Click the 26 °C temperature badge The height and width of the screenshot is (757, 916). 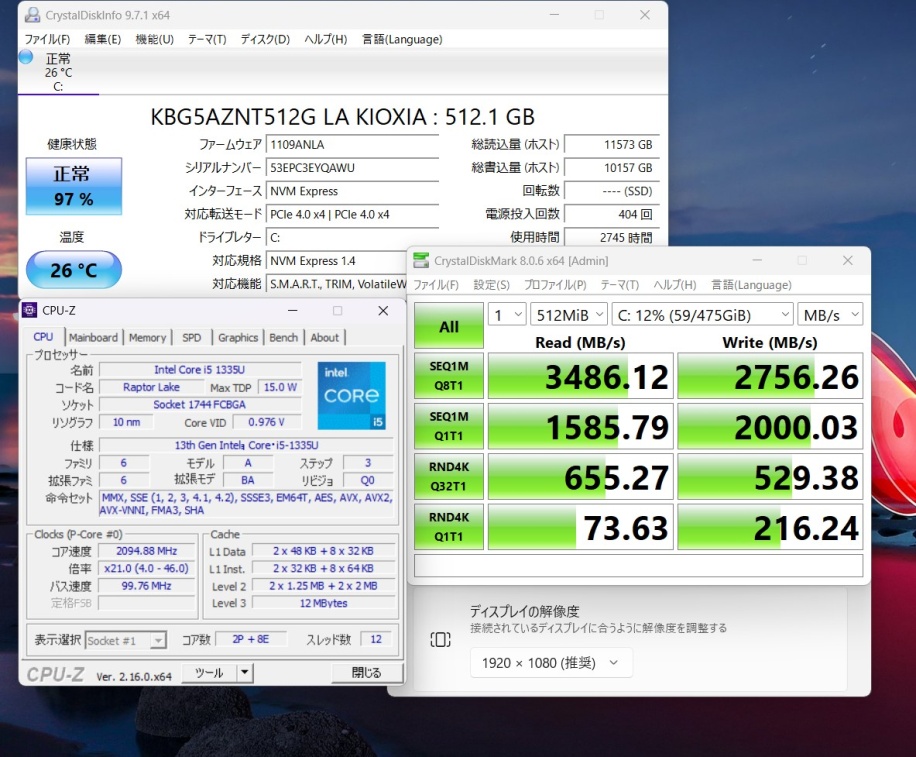coord(73,270)
